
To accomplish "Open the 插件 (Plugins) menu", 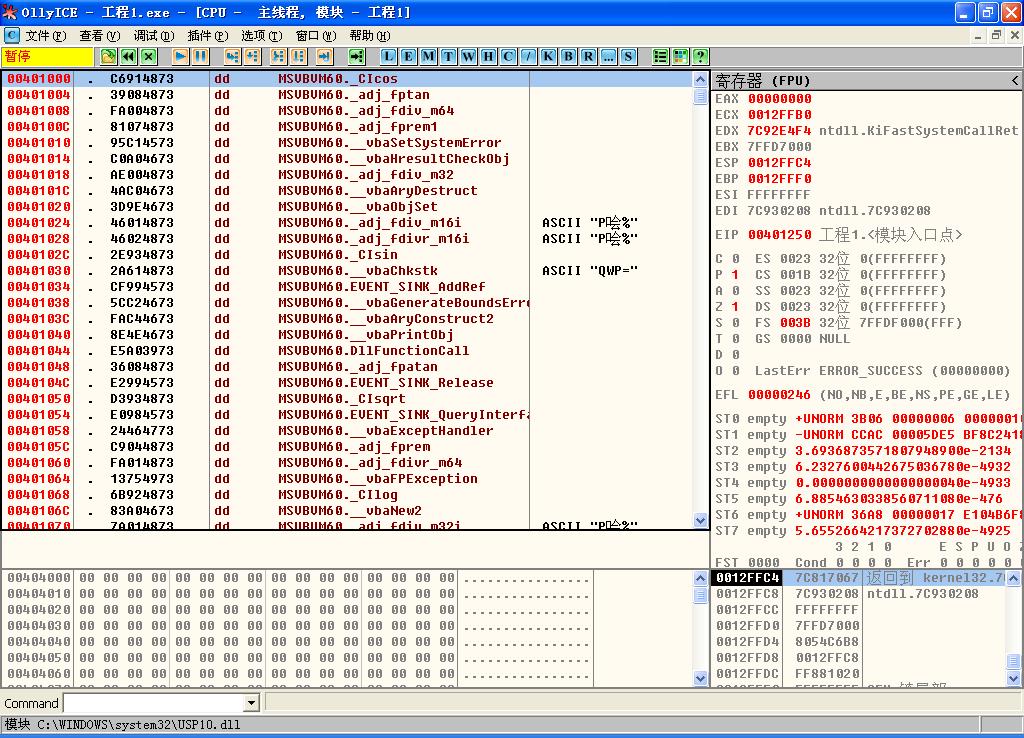I will click(x=206, y=36).
